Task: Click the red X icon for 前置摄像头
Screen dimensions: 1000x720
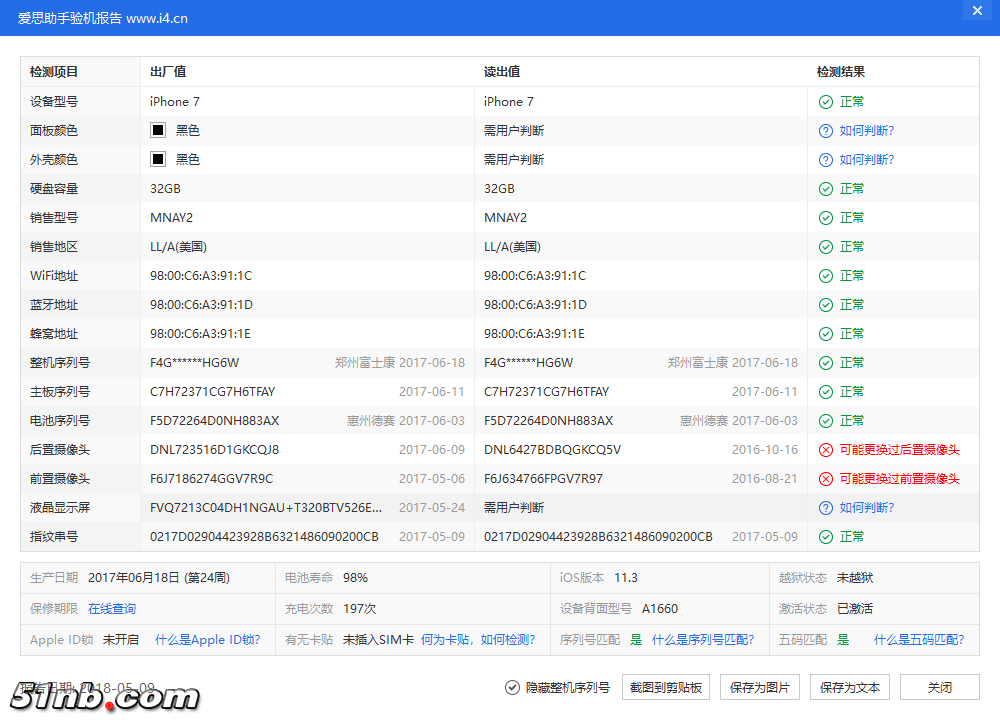Action: (826, 479)
